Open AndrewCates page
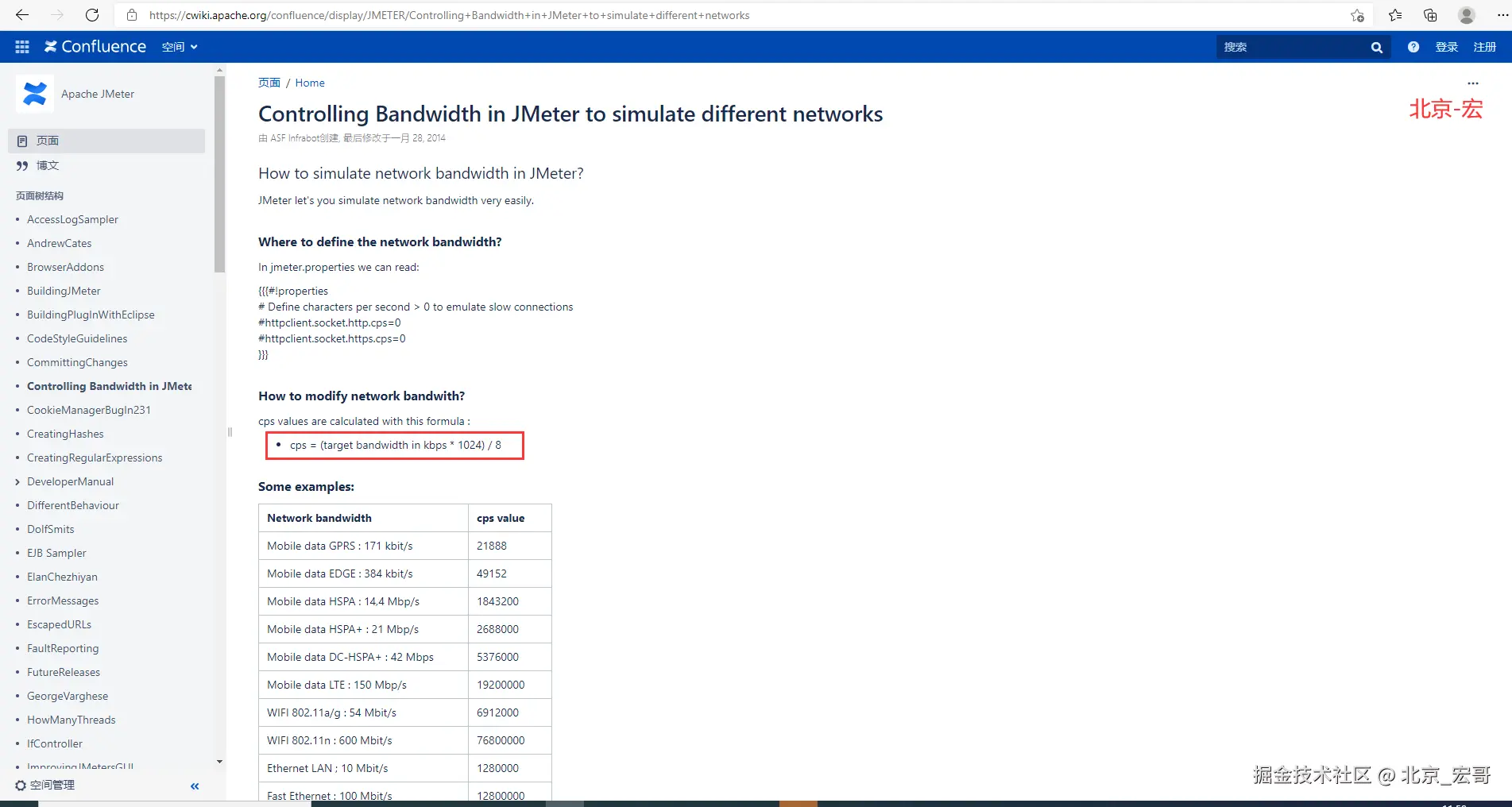The height and width of the screenshot is (807, 1512). point(60,243)
